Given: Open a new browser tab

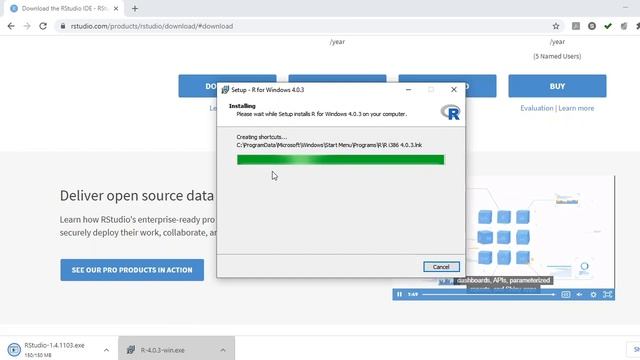Looking at the screenshot, I should [x=135, y=8].
